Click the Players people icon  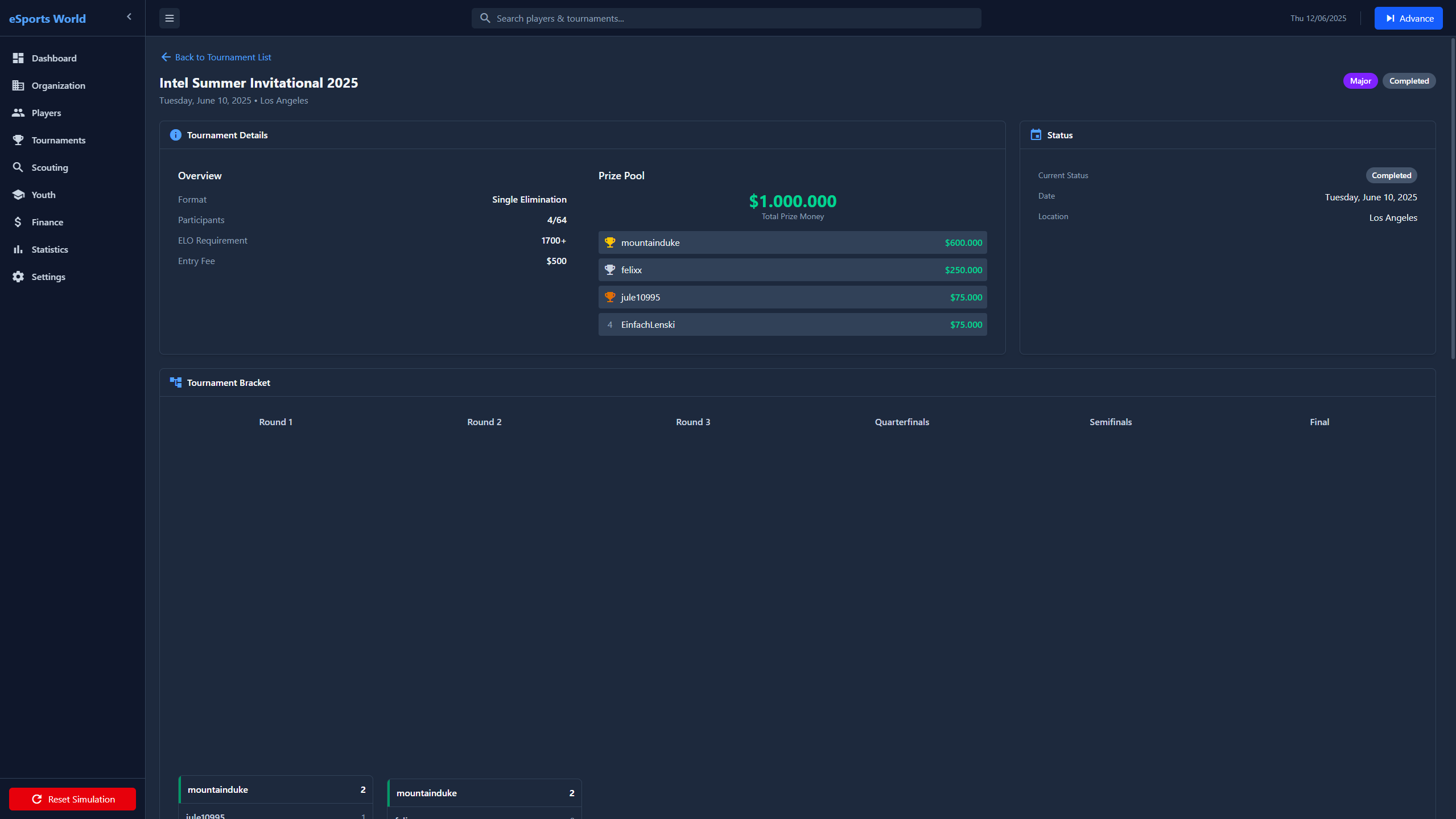tap(18, 113)
